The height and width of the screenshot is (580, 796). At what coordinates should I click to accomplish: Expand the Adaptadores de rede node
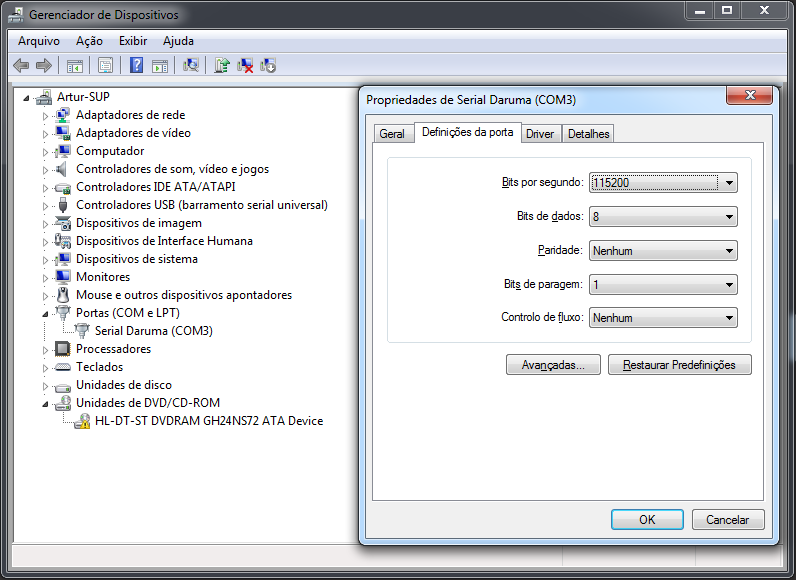pos(45,116)
